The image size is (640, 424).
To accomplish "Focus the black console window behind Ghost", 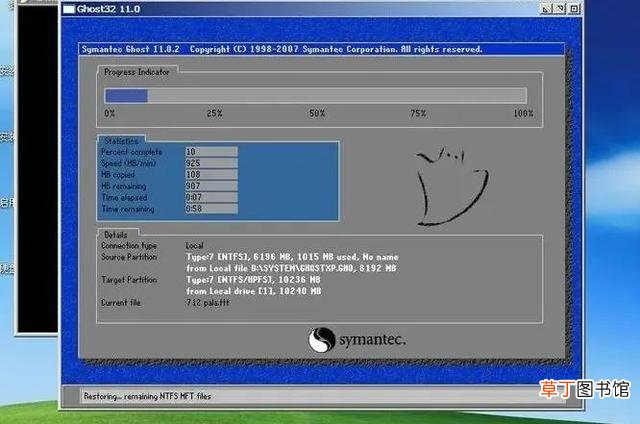I will coord(38,167).
